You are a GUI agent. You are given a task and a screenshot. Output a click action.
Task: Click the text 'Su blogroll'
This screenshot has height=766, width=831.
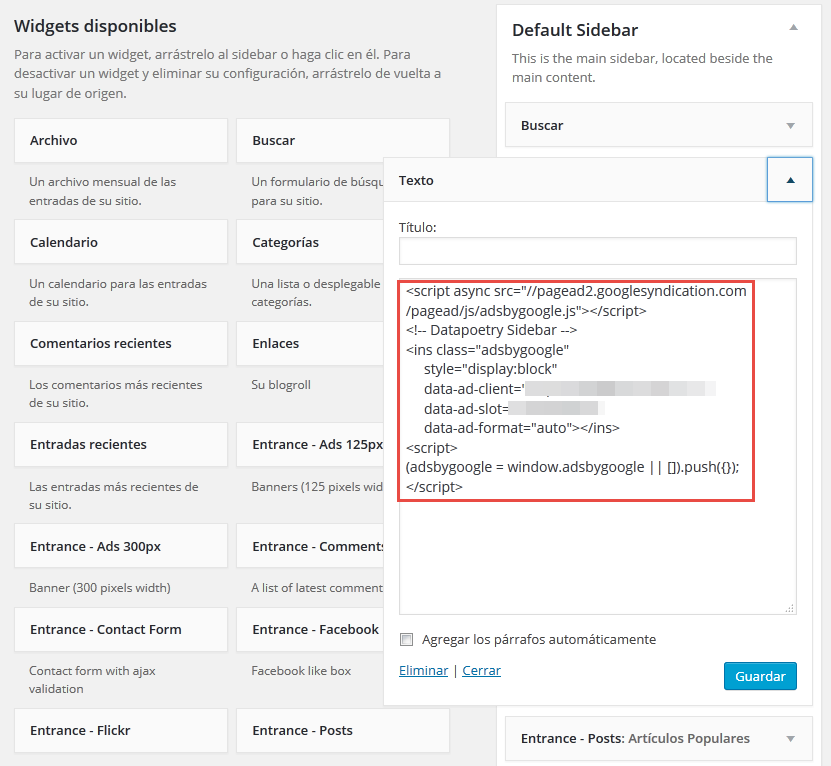(x=281, y=385)
